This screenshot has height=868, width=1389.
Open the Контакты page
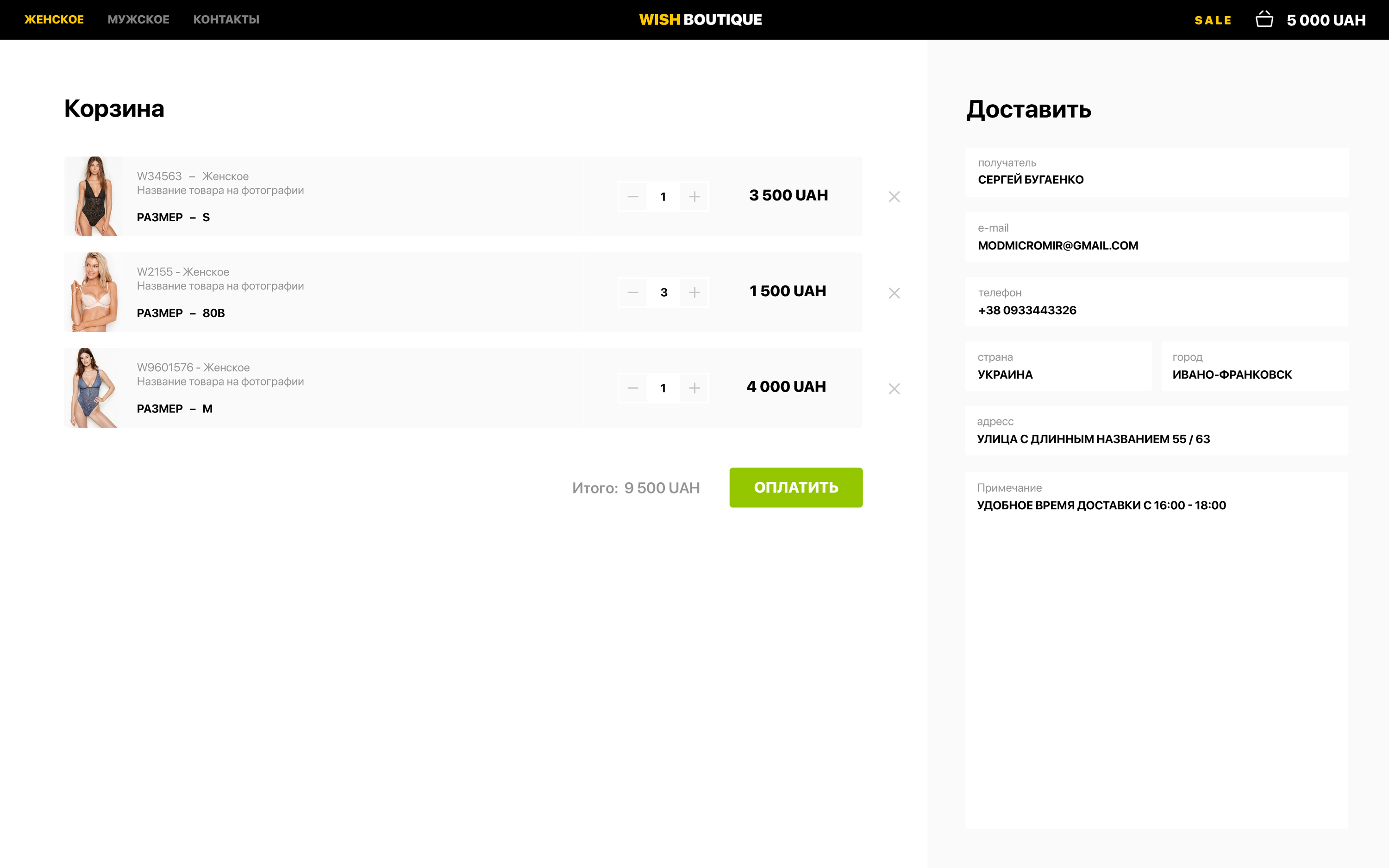(x=226, y=19)
